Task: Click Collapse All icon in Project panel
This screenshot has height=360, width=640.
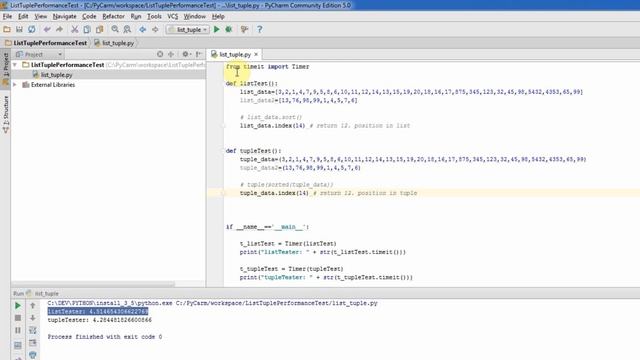Action: click(x=171, y=54)
